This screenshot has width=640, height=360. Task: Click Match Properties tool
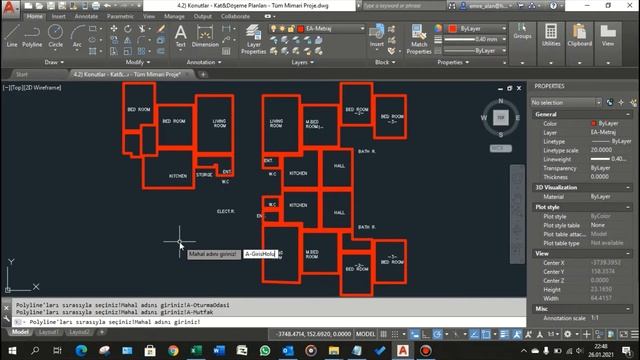419,39
